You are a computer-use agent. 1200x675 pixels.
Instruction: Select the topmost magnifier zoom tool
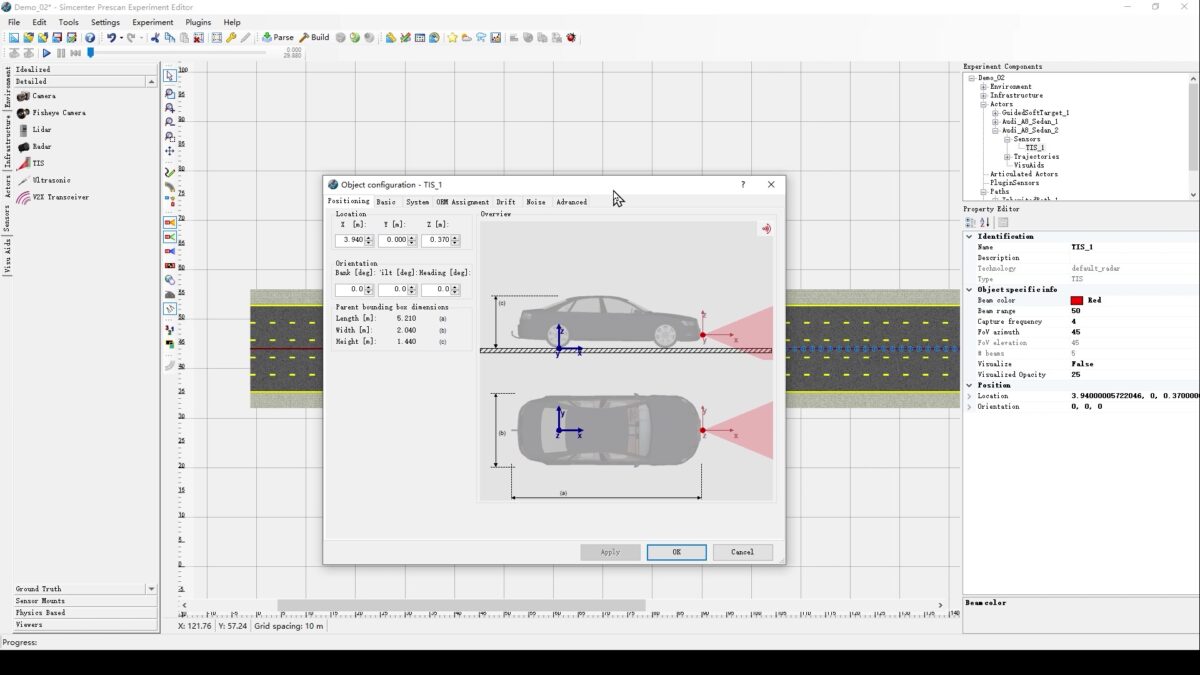[x=170, y=93]
